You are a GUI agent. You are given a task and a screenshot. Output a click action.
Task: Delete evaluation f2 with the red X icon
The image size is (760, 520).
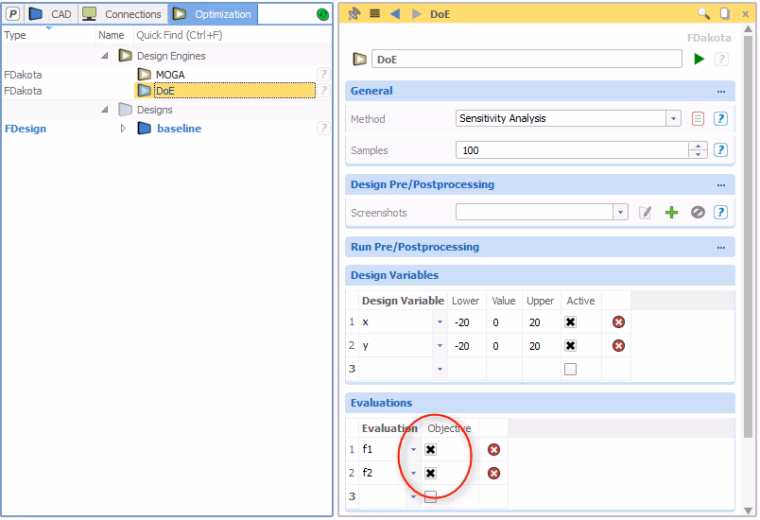[x=494, y=473]
